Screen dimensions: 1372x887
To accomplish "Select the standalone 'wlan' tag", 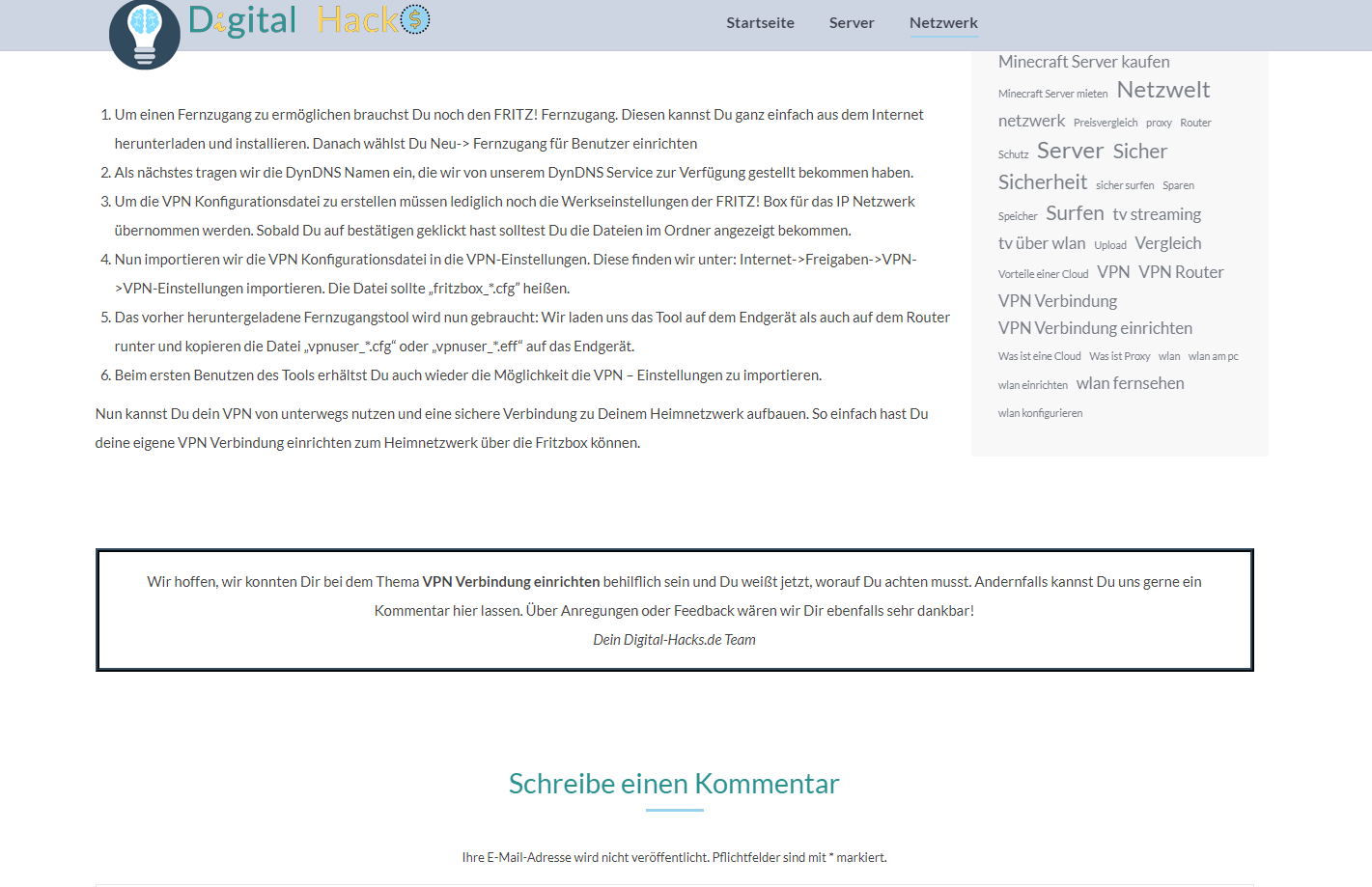I will point(1169,356).
